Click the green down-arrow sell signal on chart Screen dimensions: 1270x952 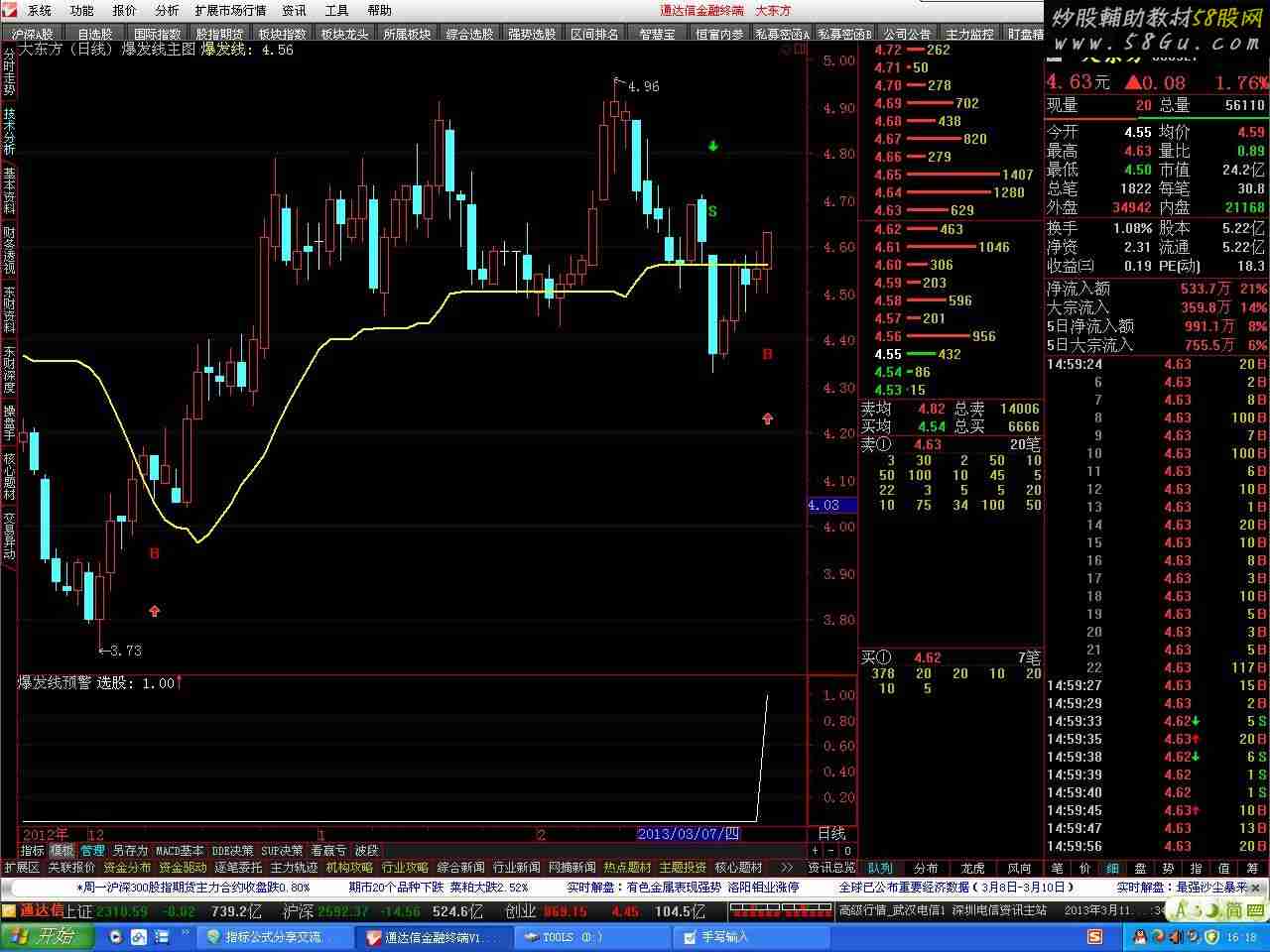click(x=712, y=147)
